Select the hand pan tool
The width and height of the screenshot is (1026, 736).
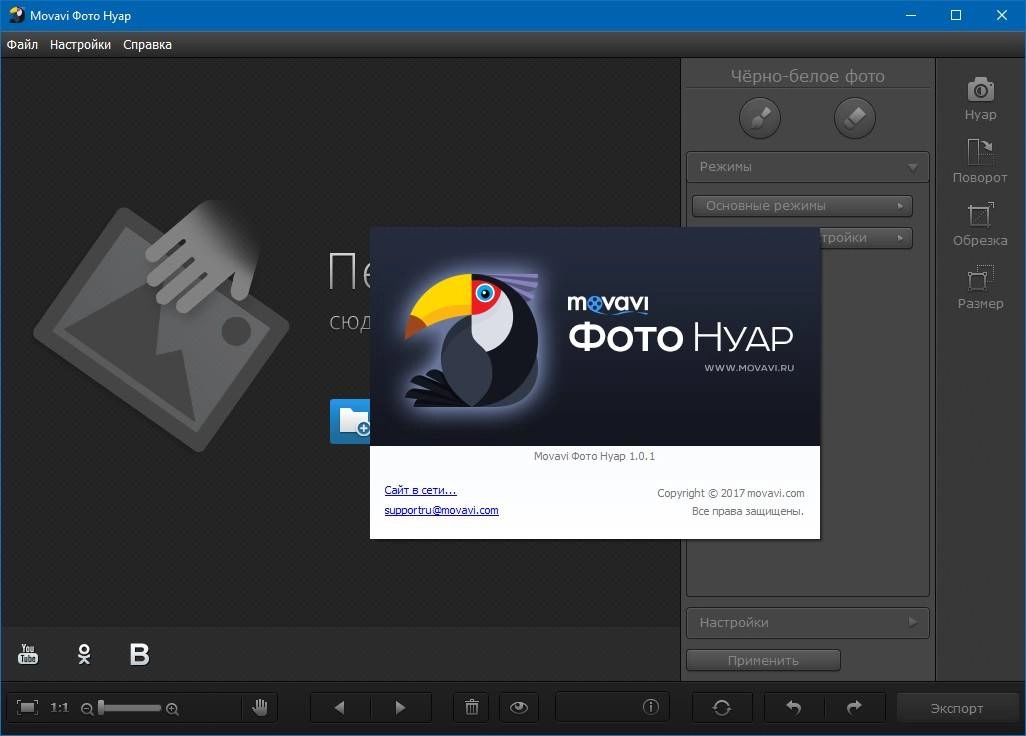260,707
